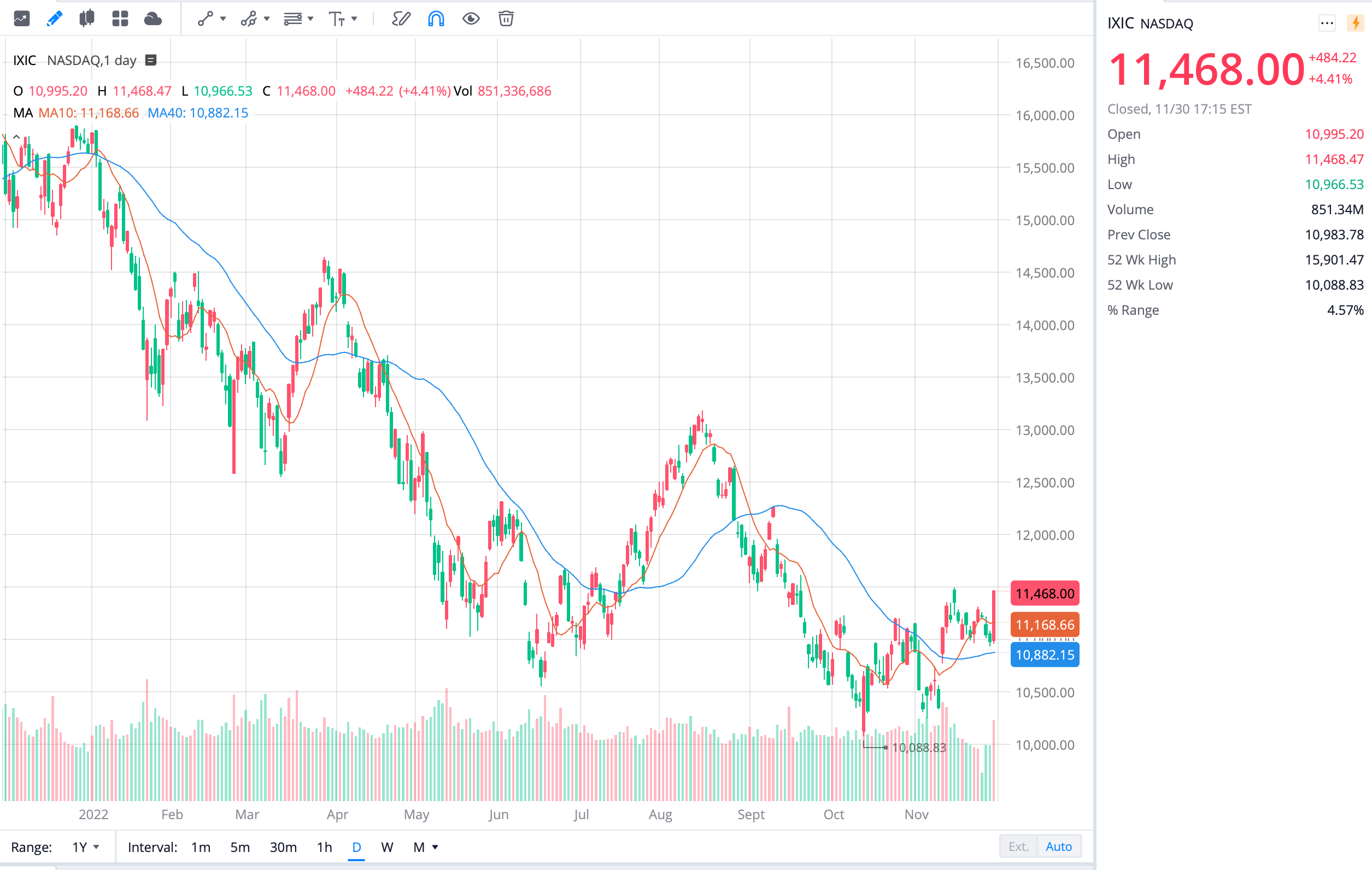Select the freehand brush drawing tool
Viewport: 1372px width, 870px height.
click(401, 19)
